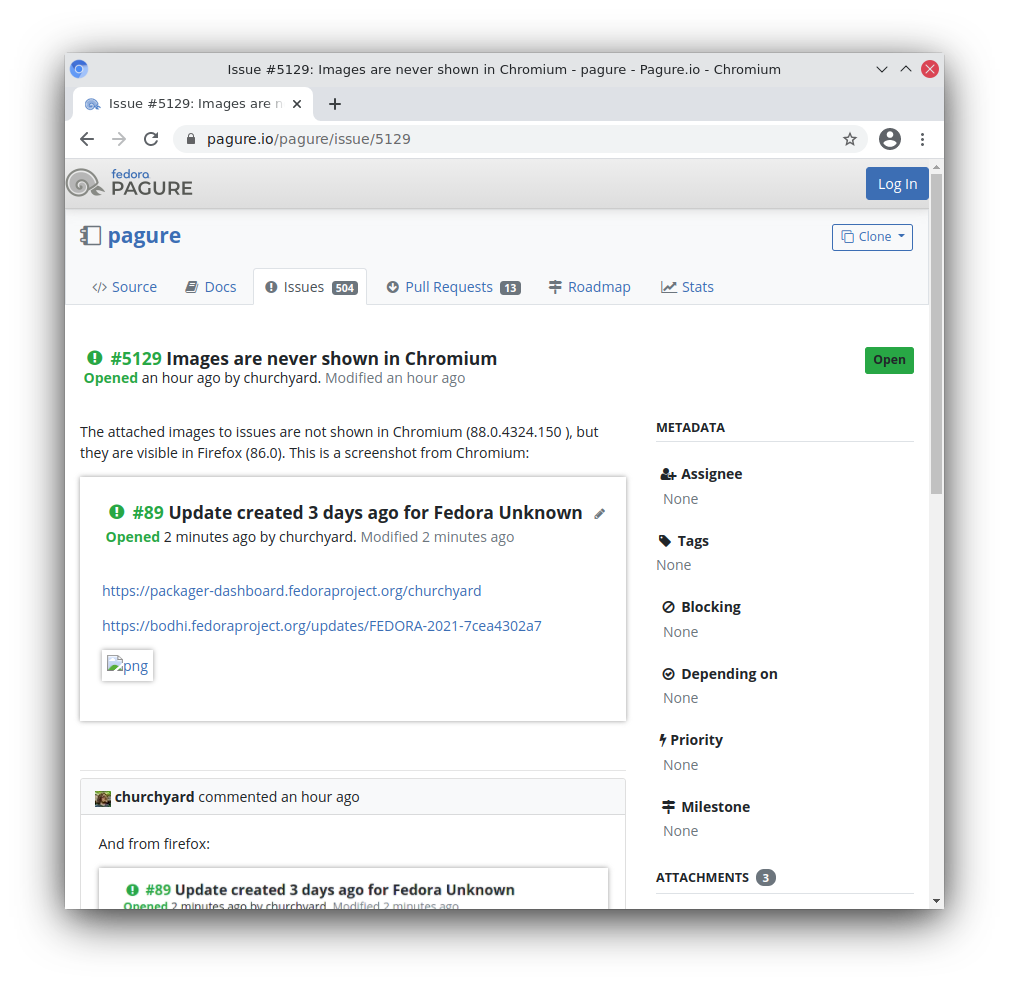Image resolution: width=1009 pixels, height=986 pixels.
Task: Open the Chromium three-dot menu
Action: point(922,139)
